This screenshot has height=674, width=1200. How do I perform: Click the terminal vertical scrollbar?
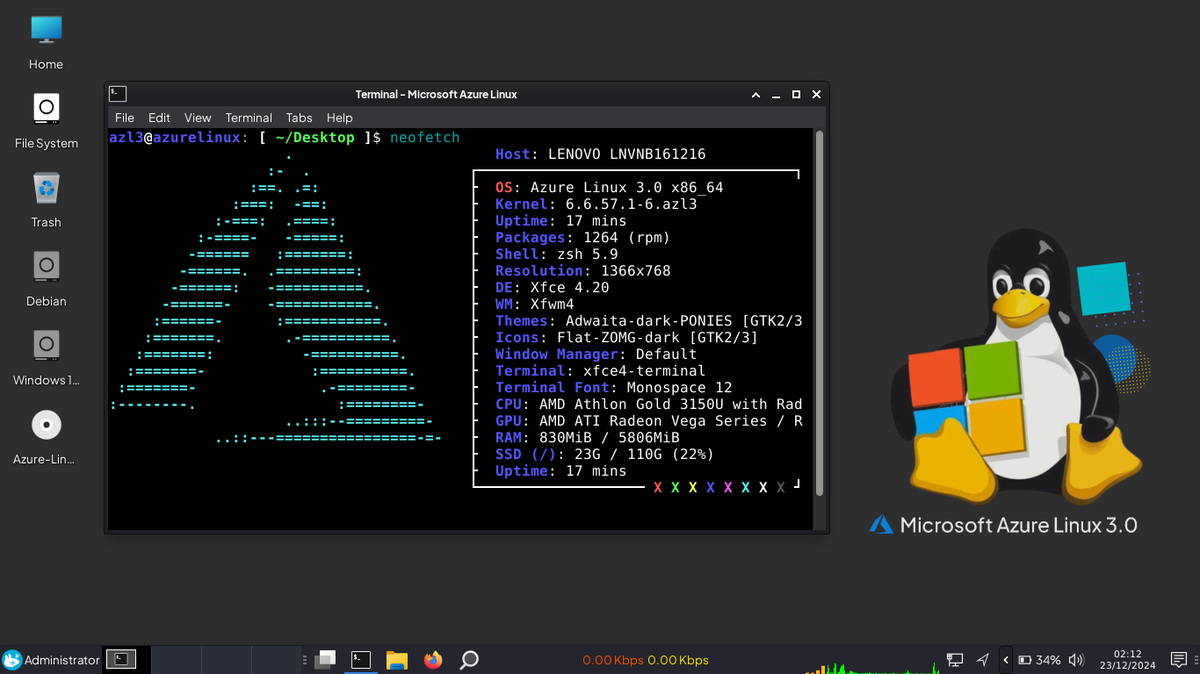point(819,312)
